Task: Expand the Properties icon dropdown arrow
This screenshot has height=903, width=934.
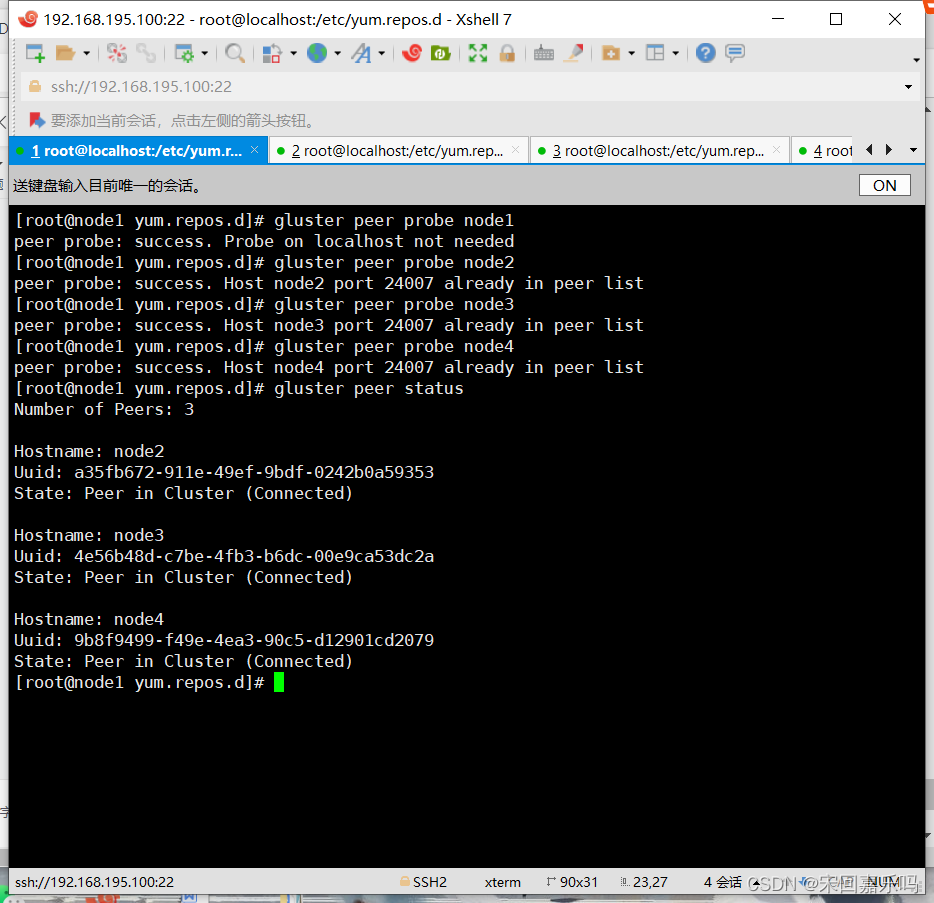Action: 204,54
